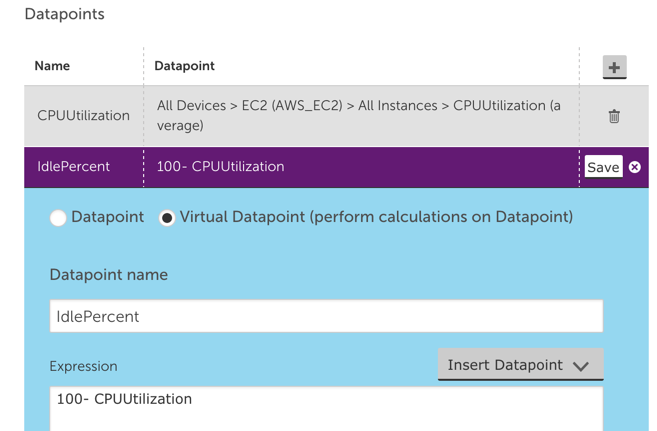Click into the Expression text area
Image resolution: width=657 pixels, height=431 pixels.
(x=326, y=409)
